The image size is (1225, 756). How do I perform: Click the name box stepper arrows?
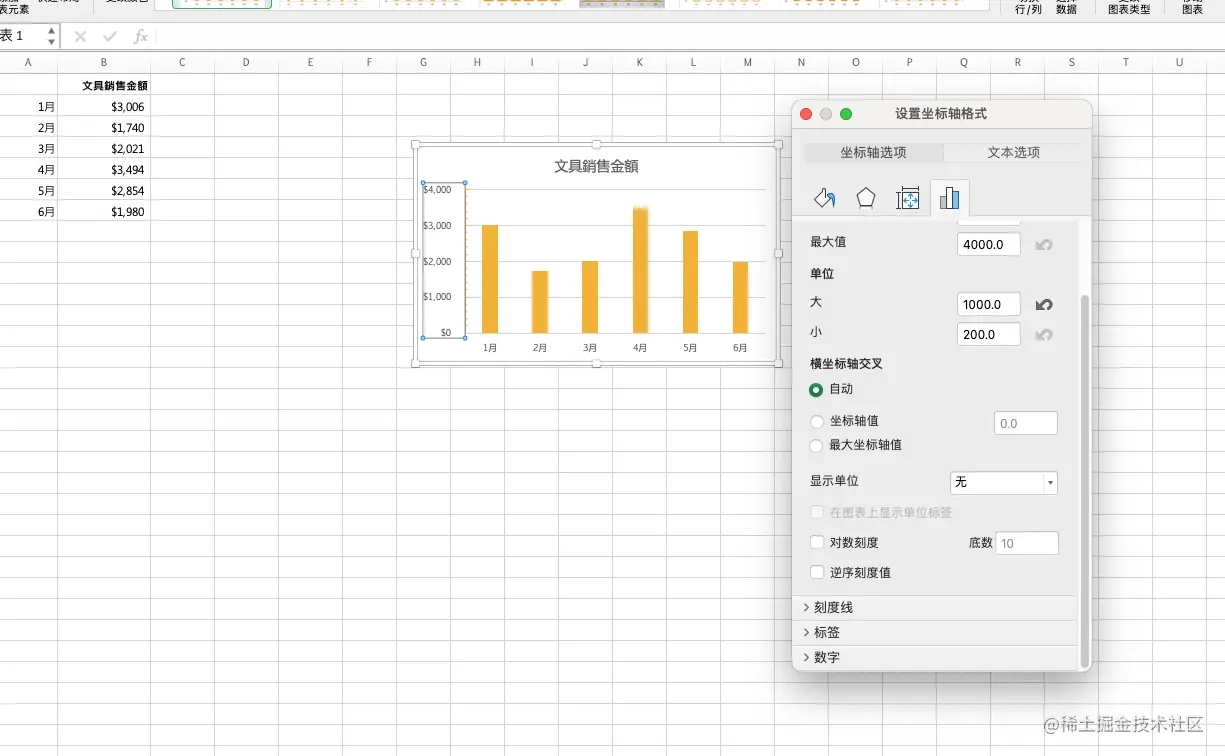(x=51, y=36)
